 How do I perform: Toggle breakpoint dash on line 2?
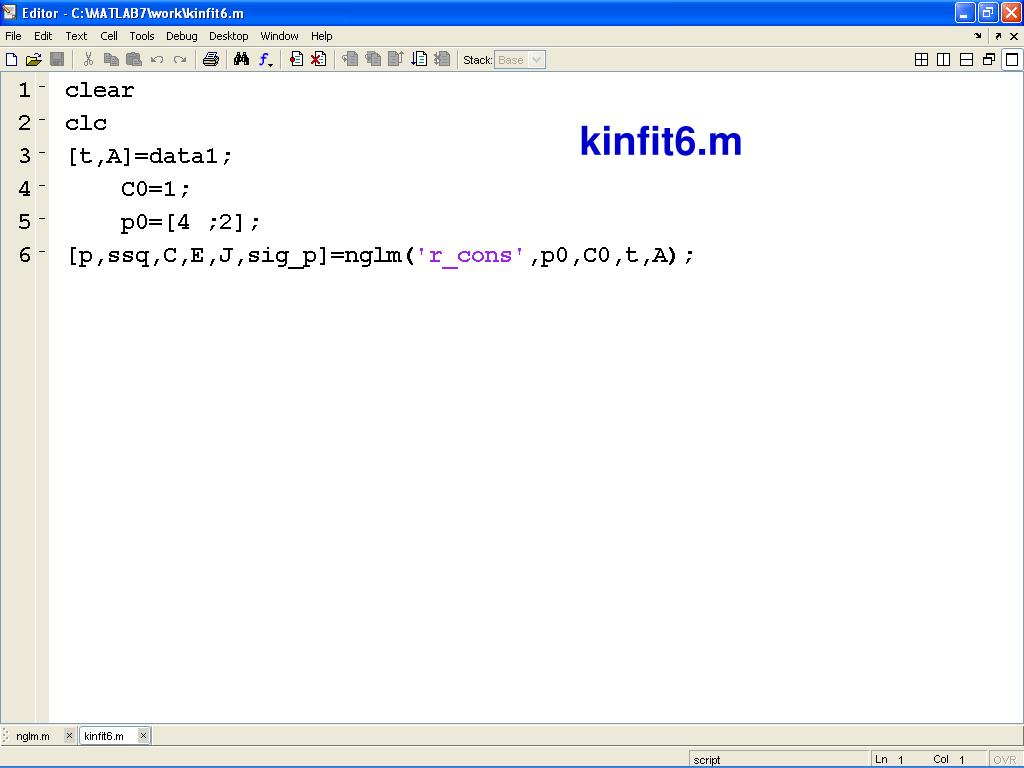42,120
